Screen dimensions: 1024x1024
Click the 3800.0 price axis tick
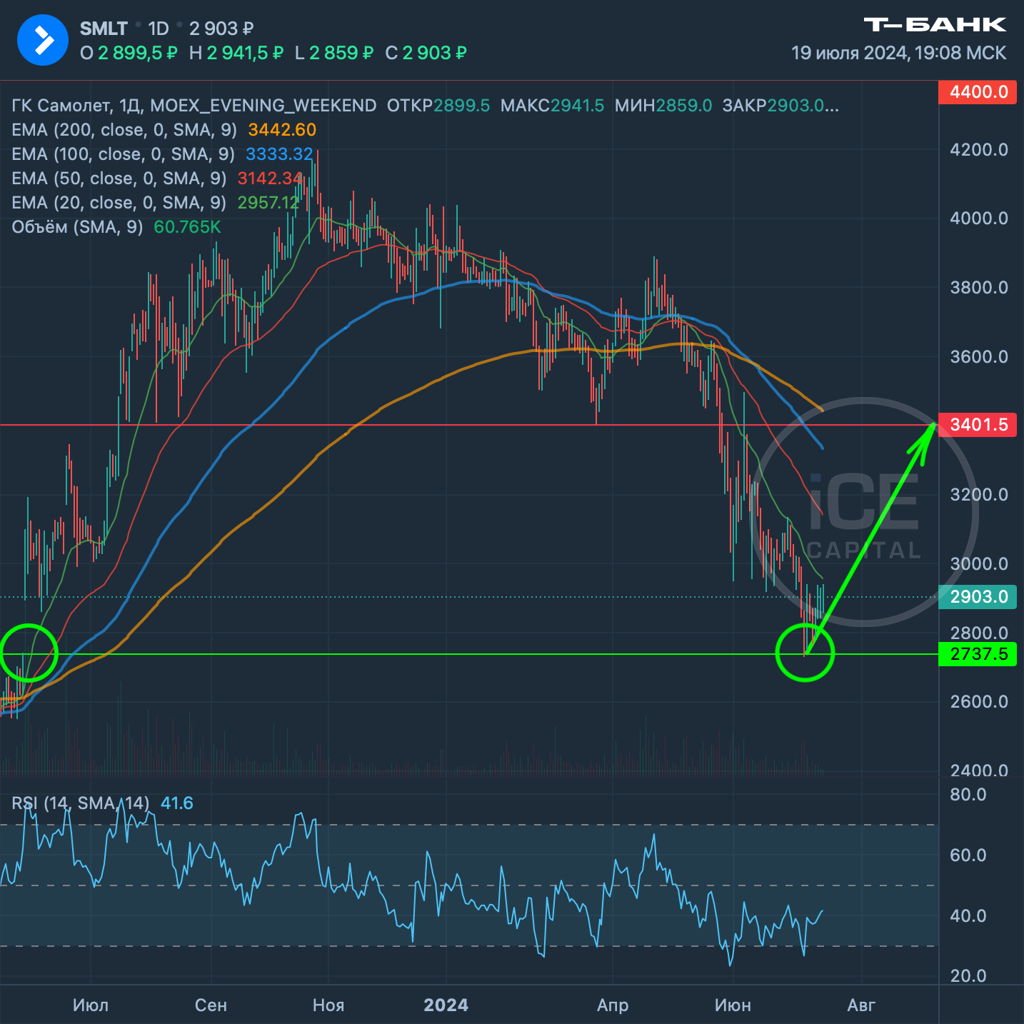tap(979, 287)
